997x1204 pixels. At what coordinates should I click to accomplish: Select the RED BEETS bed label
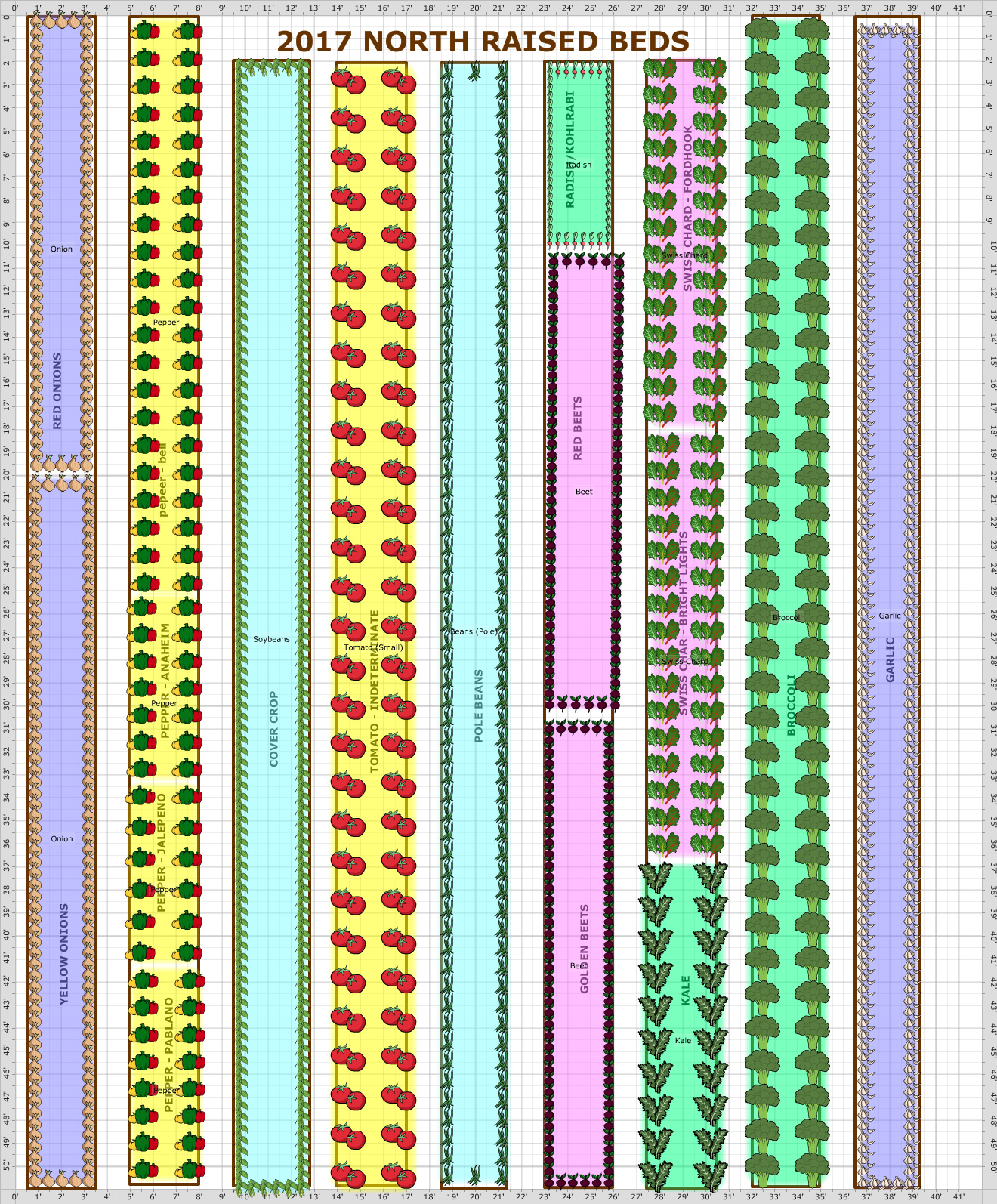(x=578, y=428)
